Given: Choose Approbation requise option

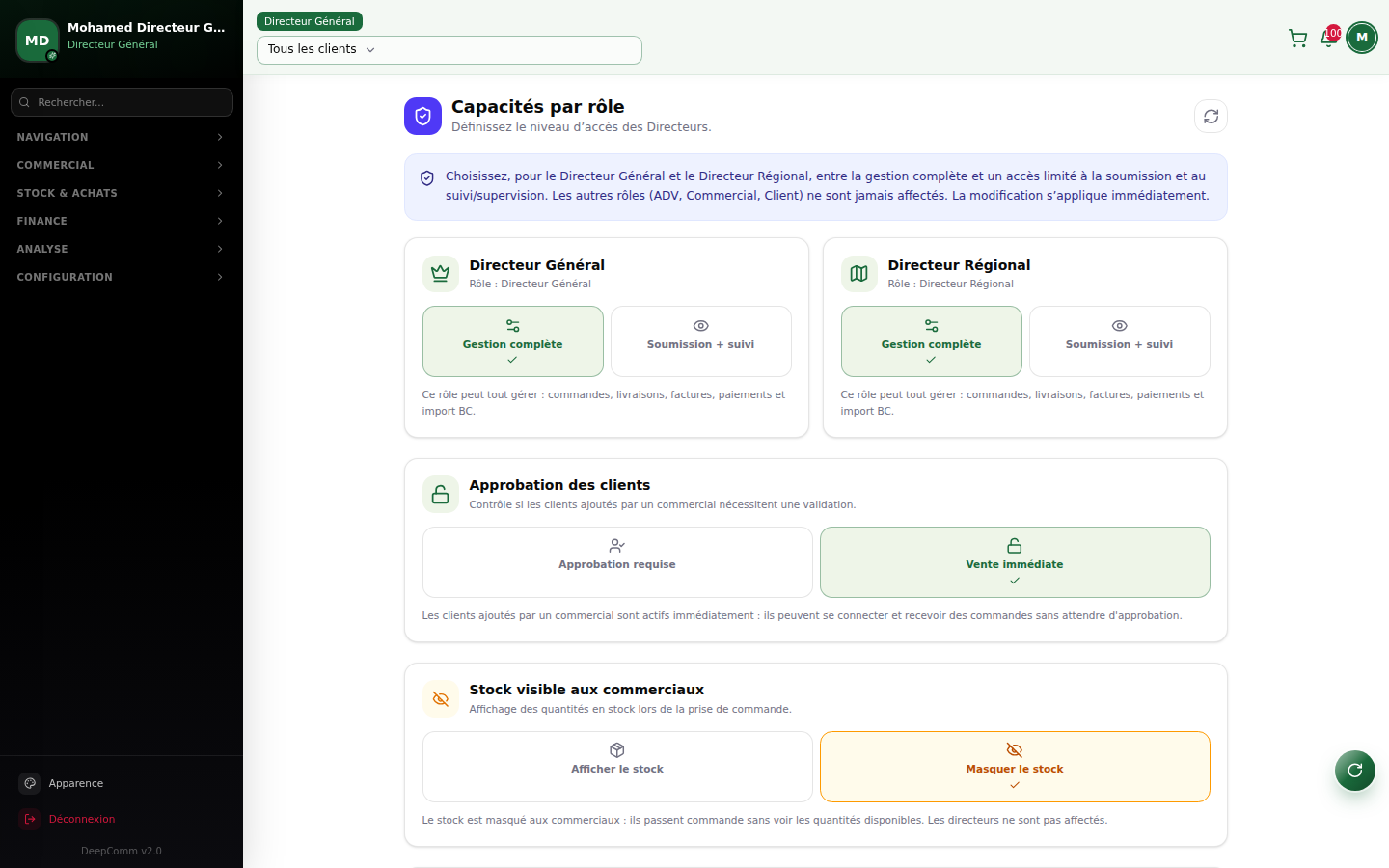Looking at the screenshot, I should pyautogui.click(x=617, y=562).
